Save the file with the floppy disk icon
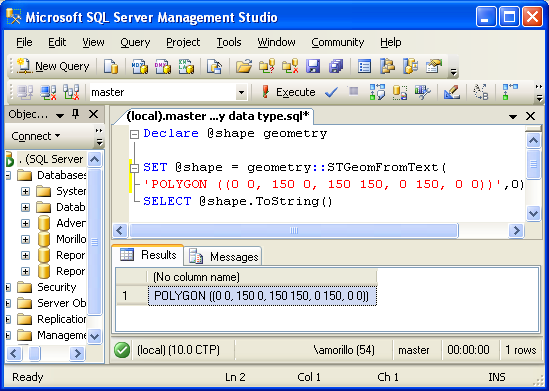The width and height of the screenshot is (549, 391). click(x=313, y=66)
